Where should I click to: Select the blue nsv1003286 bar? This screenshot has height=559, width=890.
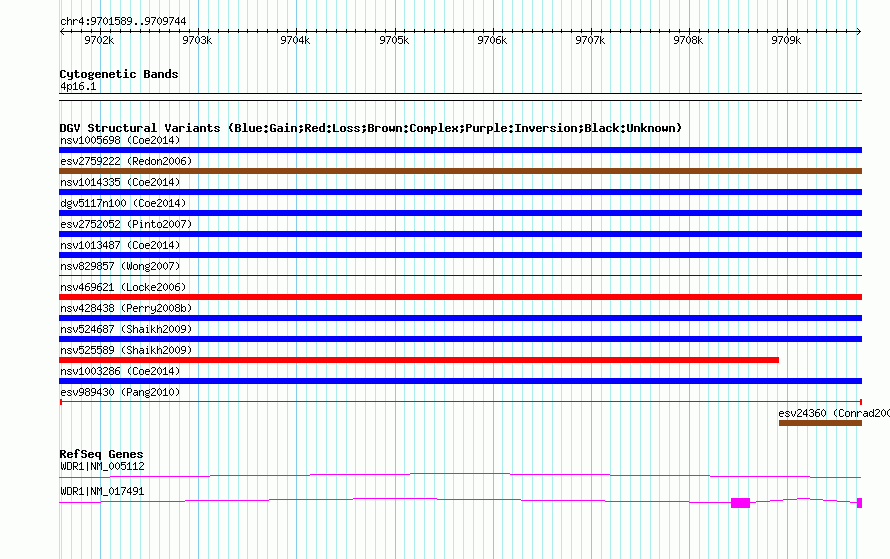coord(460,381)
